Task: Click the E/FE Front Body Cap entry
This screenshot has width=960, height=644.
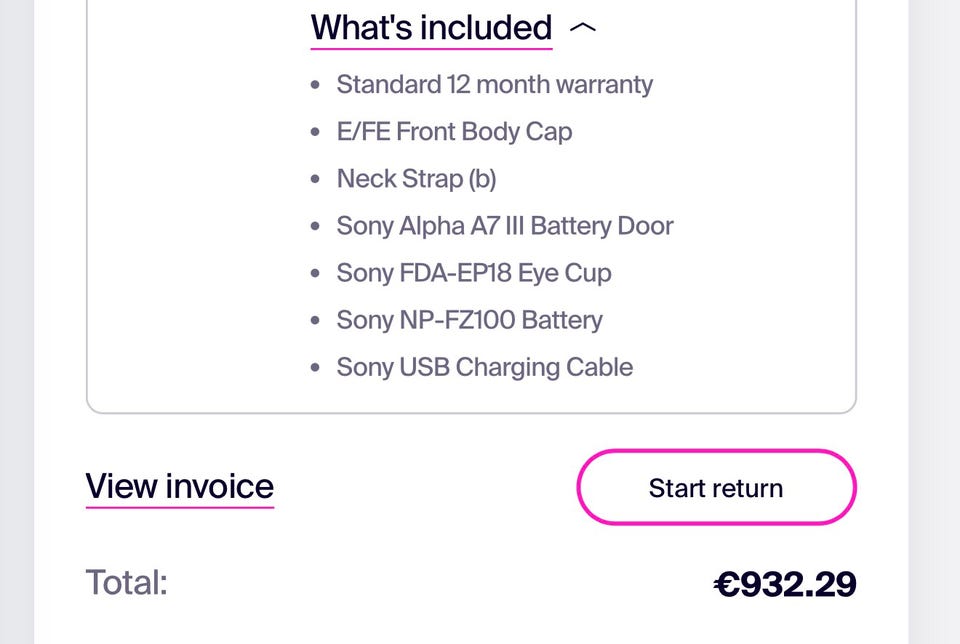Action: coord(454,131)
